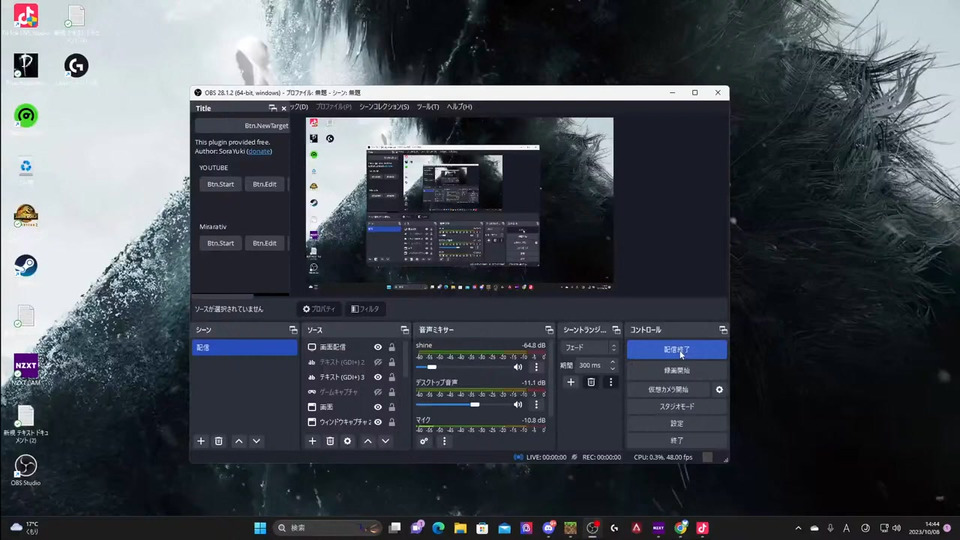Click the donate link in plugin panel
Image resolution: width=960 pixels, height=540 pixels.
(x=259, y=151)
